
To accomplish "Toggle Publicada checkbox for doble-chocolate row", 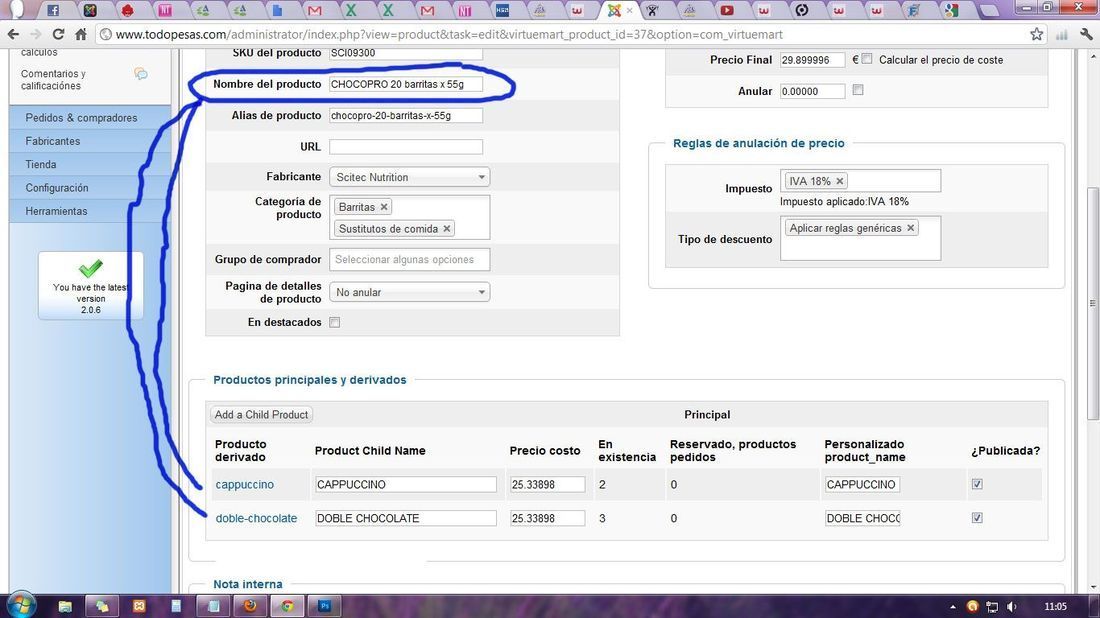I will pyautogui.click(x=977, y=518).
